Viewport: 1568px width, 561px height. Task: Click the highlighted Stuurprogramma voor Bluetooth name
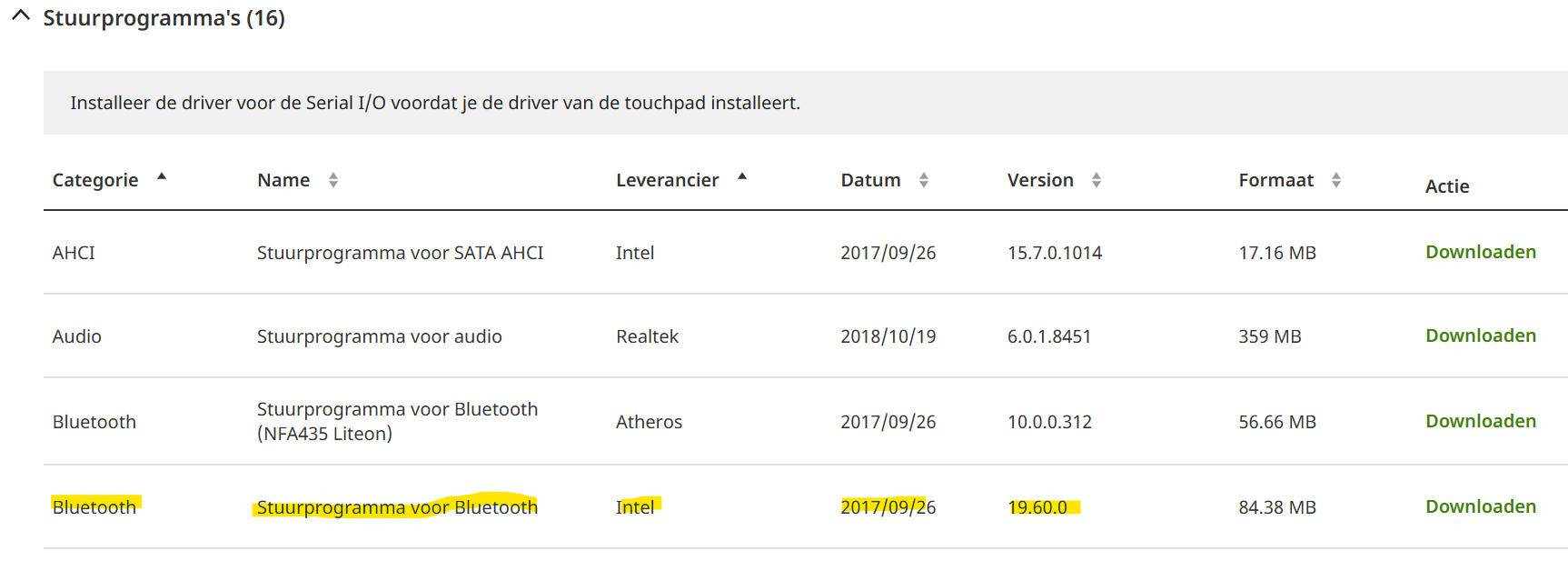(x=397, y=507)
